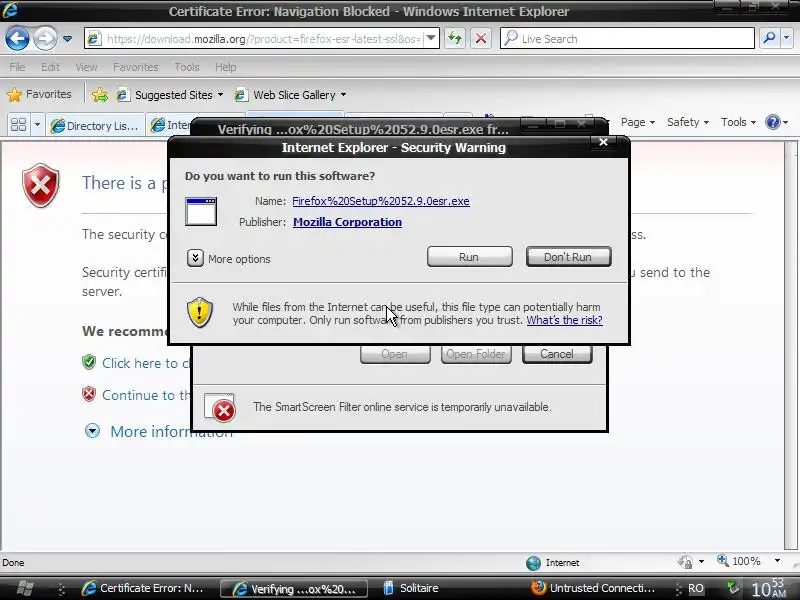Open the zoom level dropdown arrow
The height and width of the screenshot is (600, 800).
point(778,561)
